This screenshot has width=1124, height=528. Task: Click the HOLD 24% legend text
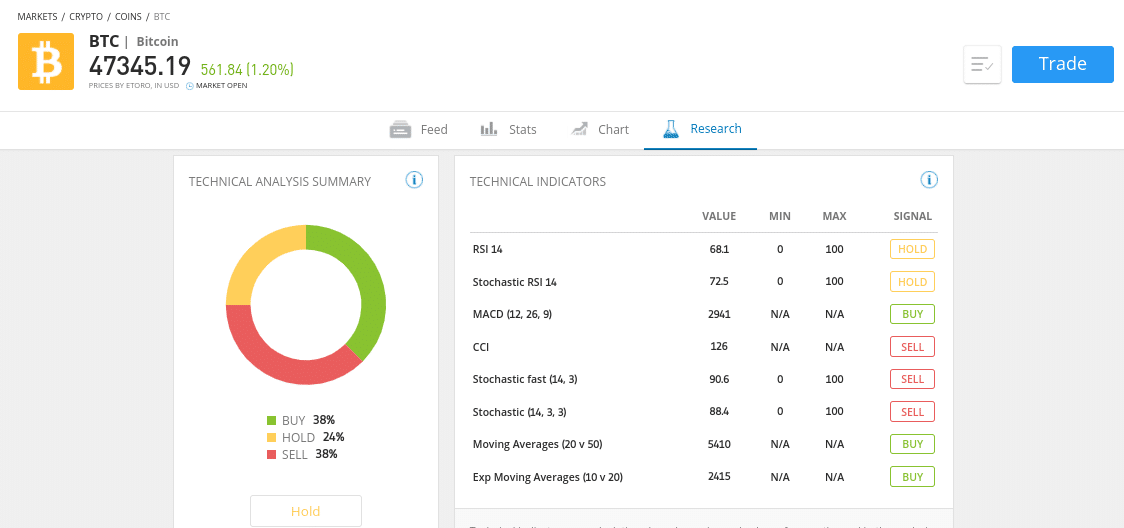(x=313, y=437)
